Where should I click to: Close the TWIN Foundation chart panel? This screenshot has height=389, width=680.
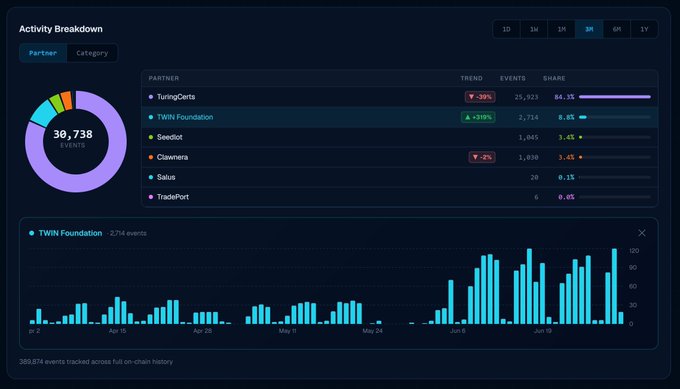pyautogui.click(x=642, y=233)
